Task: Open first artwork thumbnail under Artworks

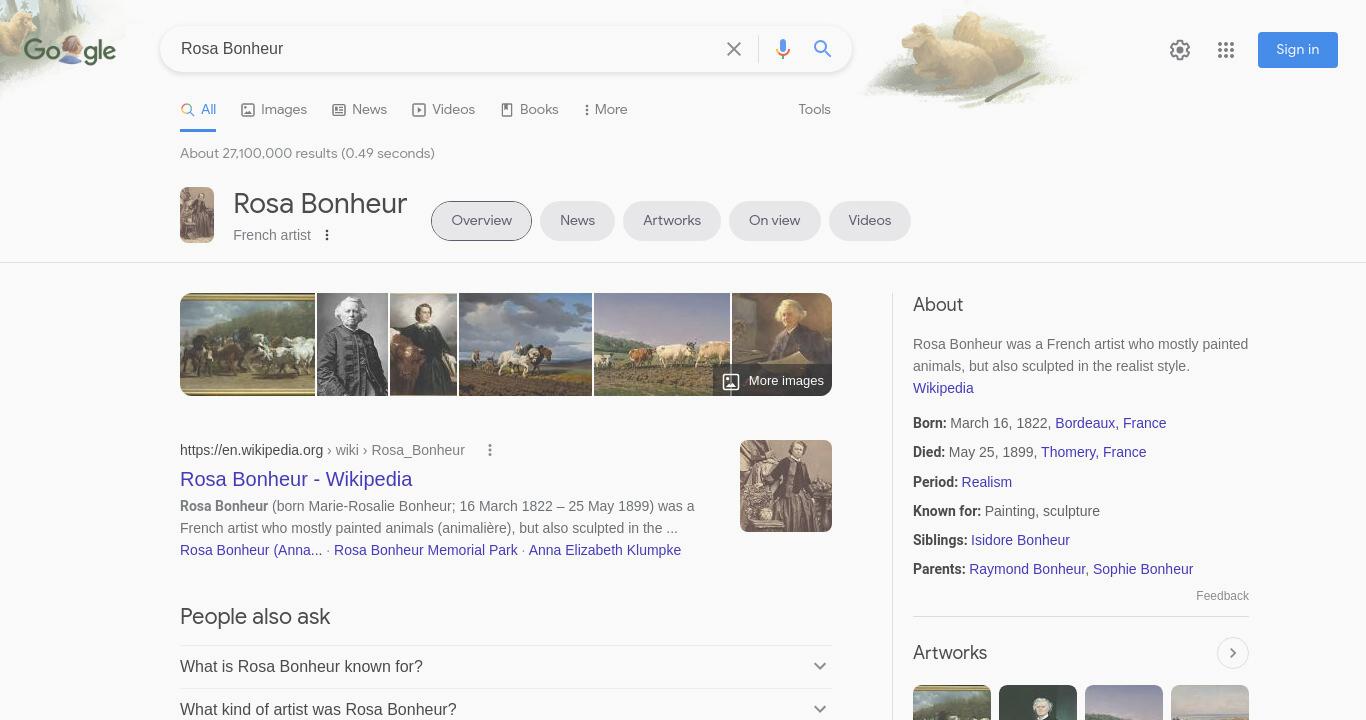Action: tap(952, 702)
